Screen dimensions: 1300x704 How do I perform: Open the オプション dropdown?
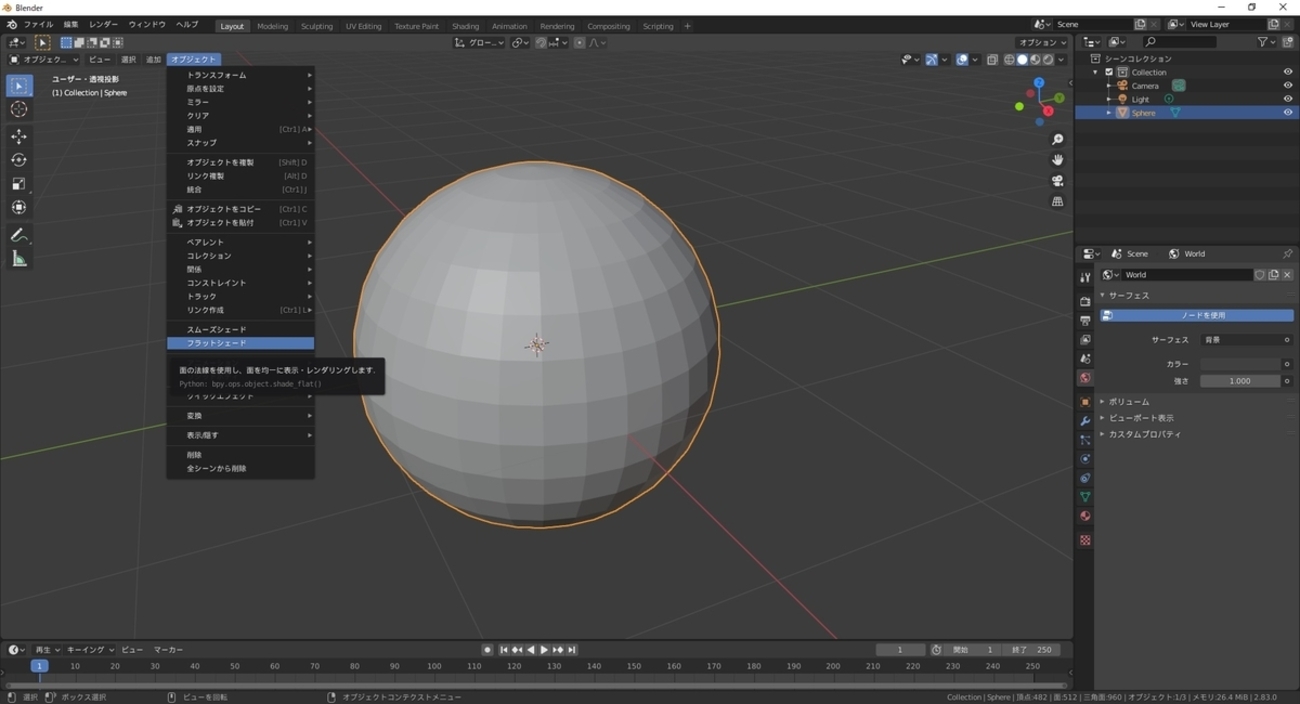[1041, 43]
